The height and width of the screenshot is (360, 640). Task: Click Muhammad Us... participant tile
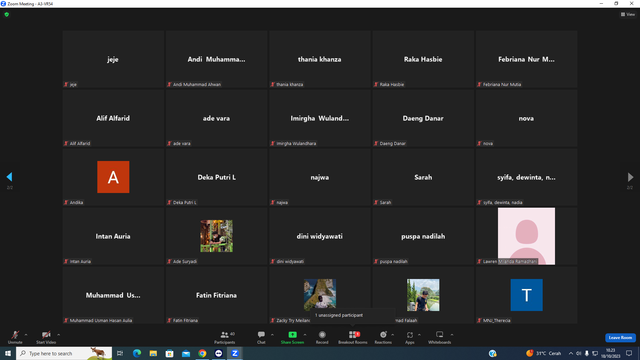tap(113, 295)
